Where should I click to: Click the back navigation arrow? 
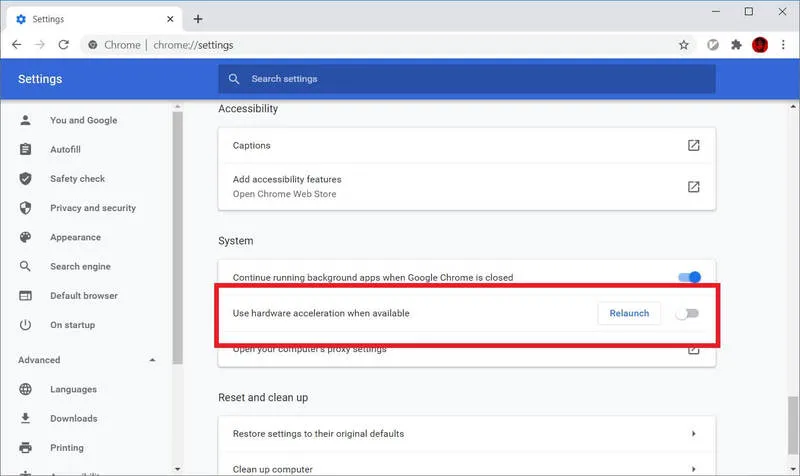[16, 45]
